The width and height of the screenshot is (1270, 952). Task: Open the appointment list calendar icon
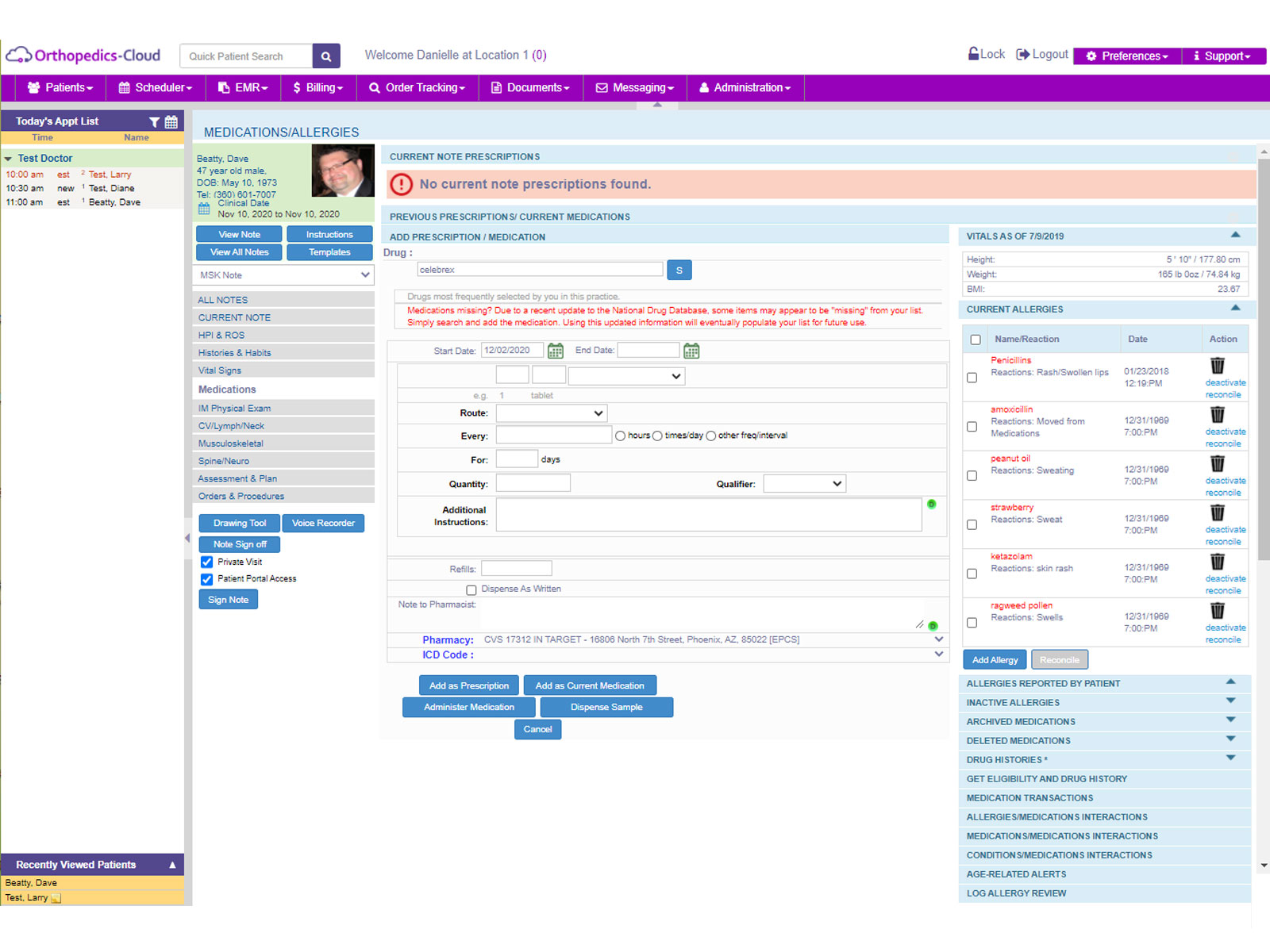pos(171,121)
